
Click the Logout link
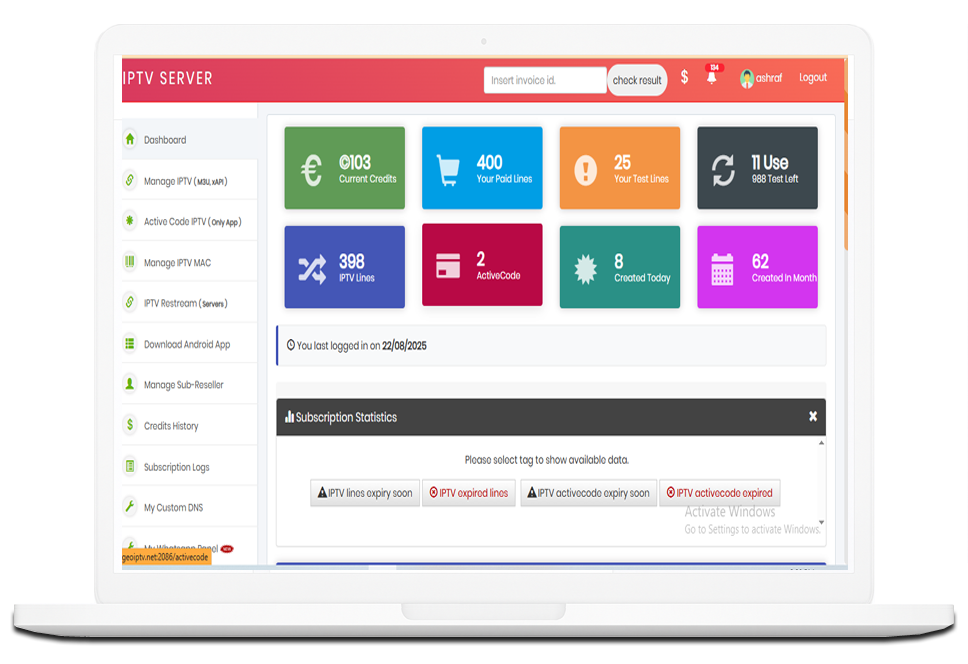coord(813,78)
